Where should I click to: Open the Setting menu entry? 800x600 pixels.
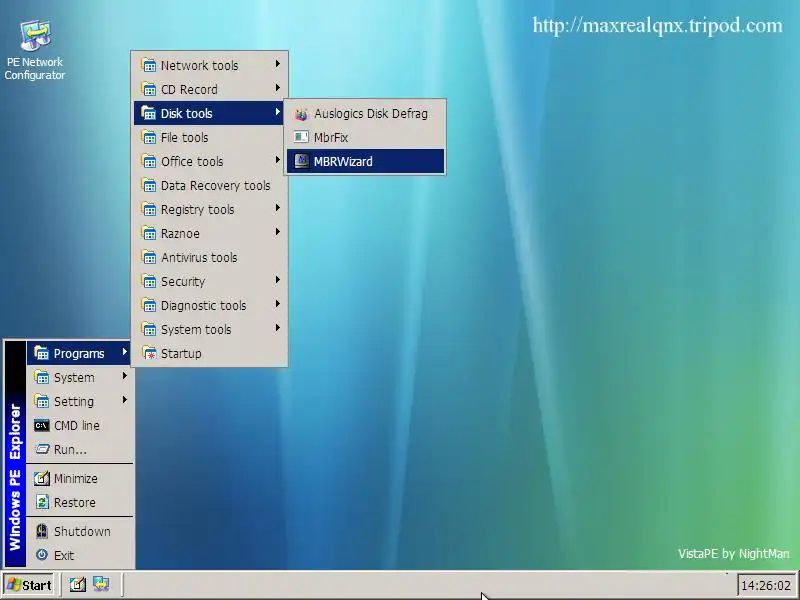click(x=80, y=401)
